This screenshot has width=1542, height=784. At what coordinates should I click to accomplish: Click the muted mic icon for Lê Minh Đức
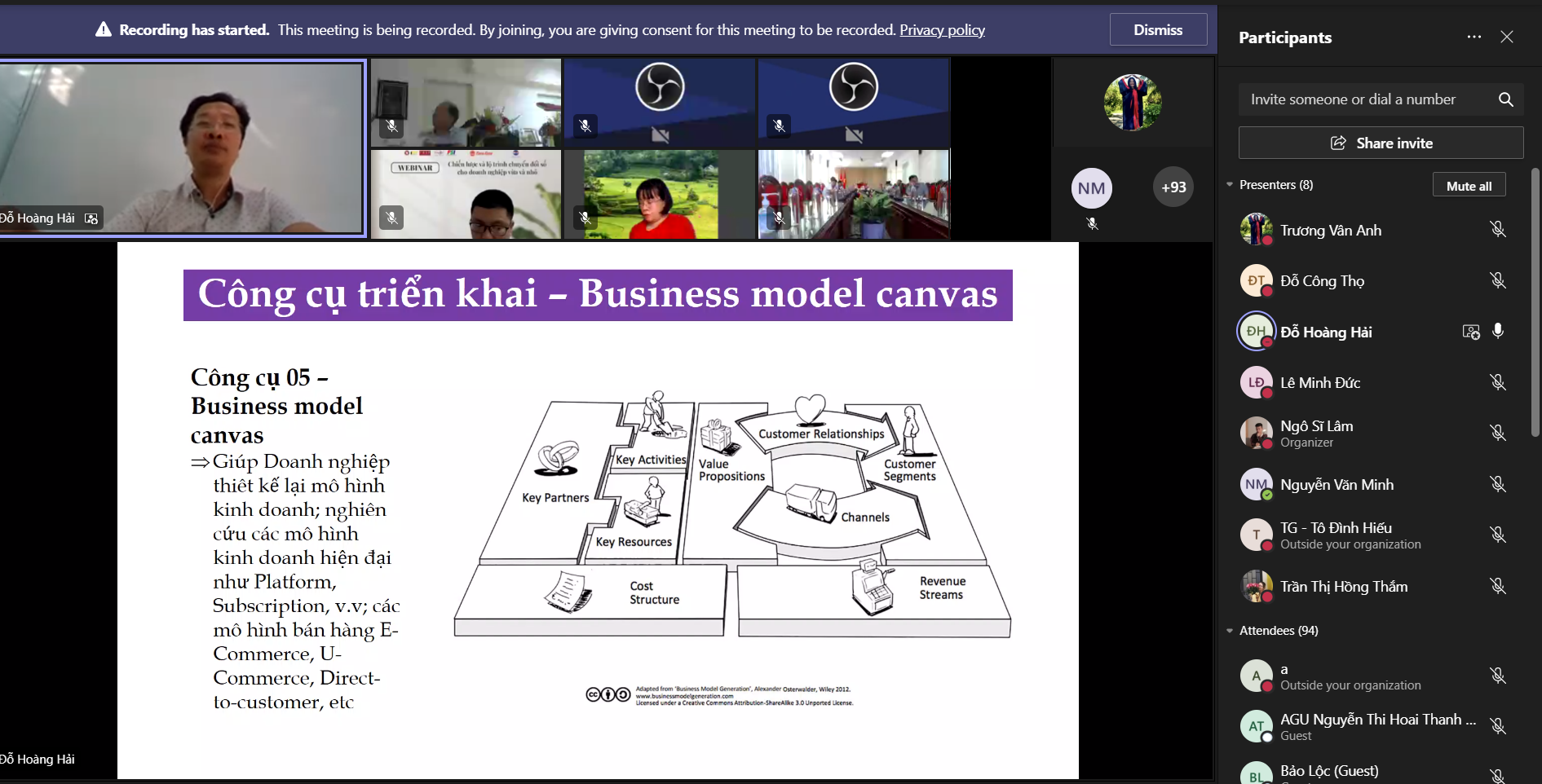coord(1497,382)
